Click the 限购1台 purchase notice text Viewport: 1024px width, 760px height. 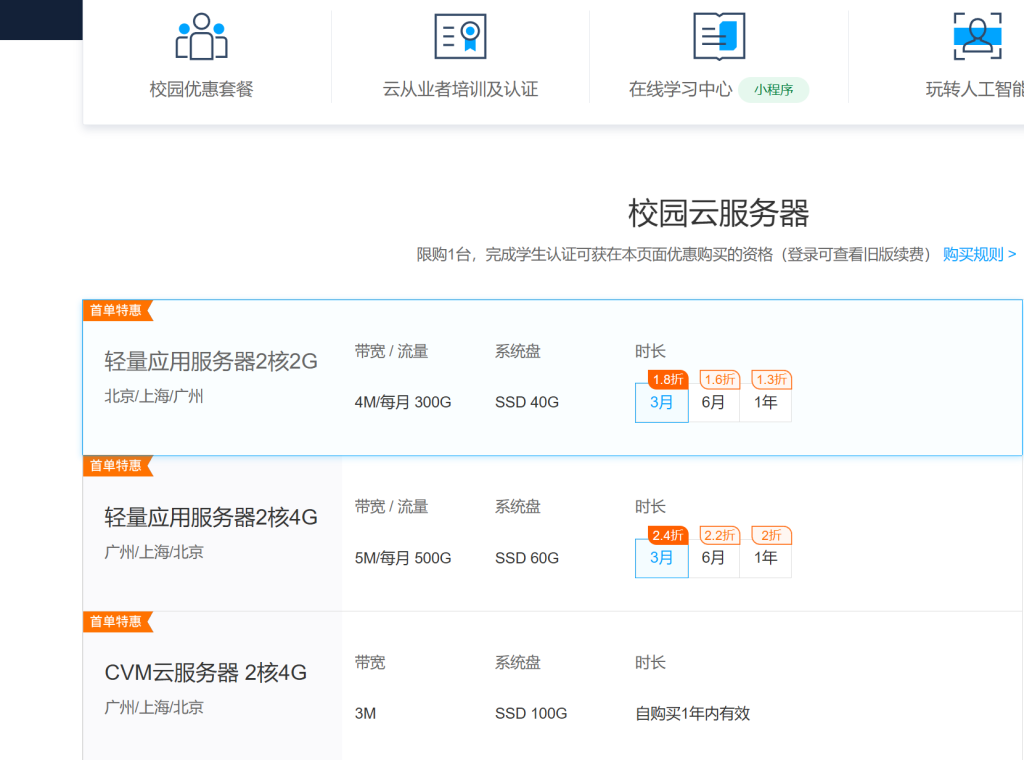pyautogui.click(x=675, y=254)
